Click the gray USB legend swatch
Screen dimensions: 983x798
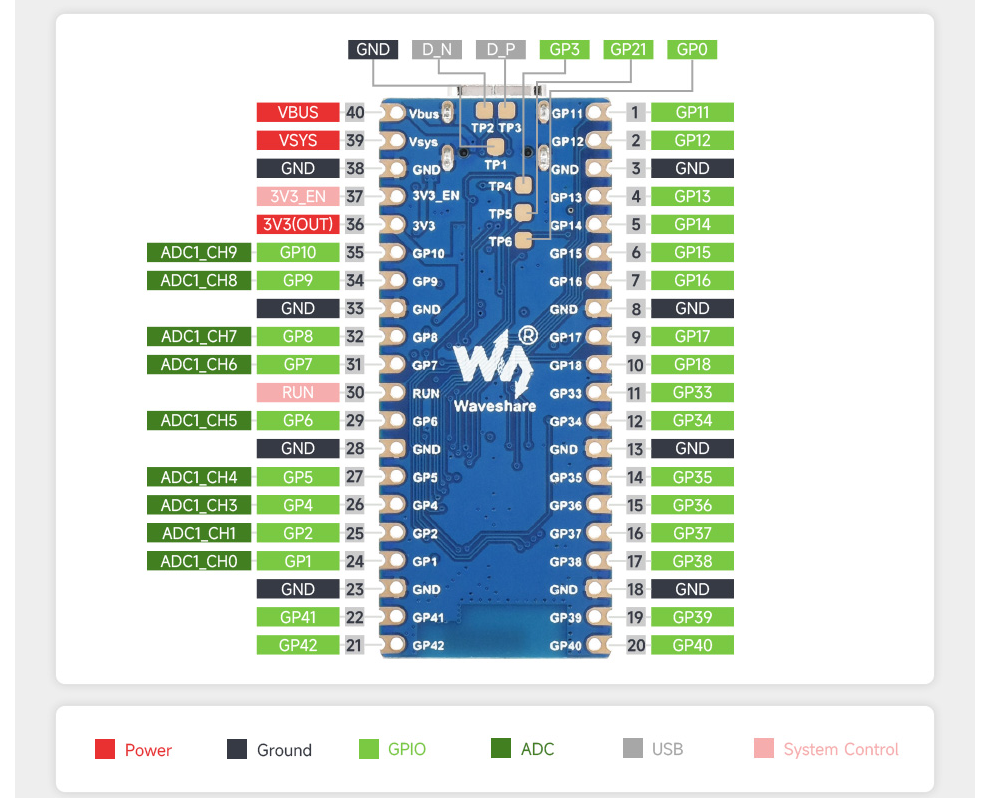[633, 748]
